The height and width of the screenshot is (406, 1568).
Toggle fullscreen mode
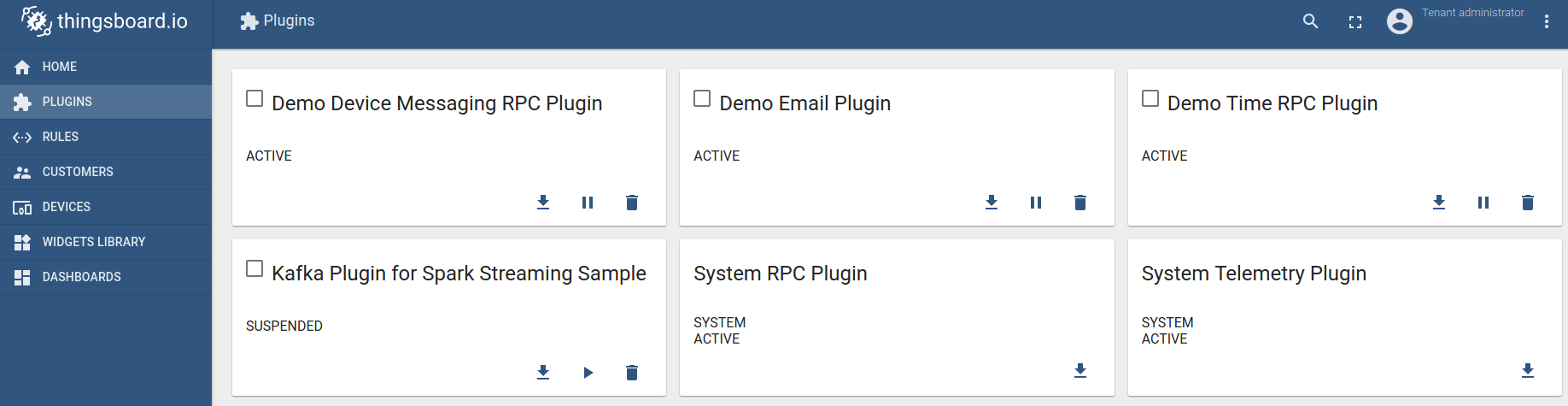(1355, 22)
